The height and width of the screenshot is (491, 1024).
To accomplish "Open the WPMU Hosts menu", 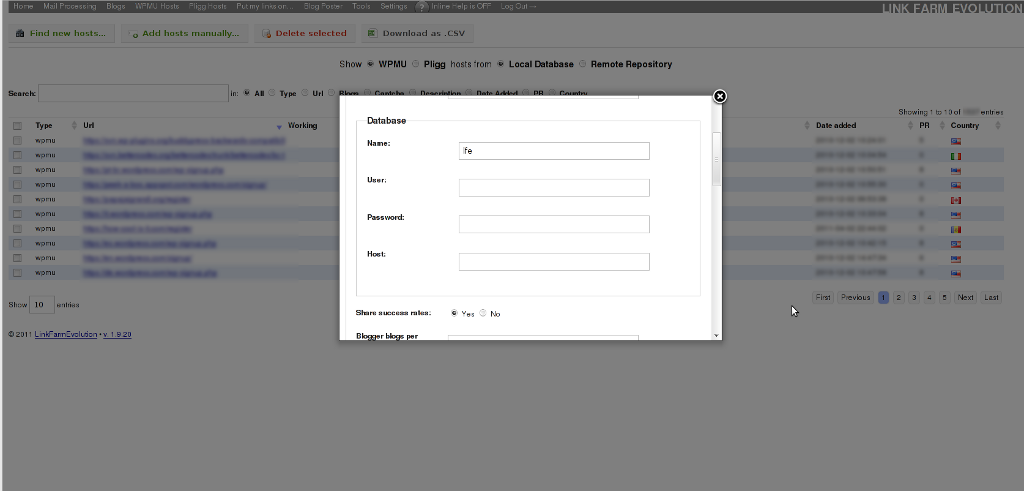I will (157, 7).
